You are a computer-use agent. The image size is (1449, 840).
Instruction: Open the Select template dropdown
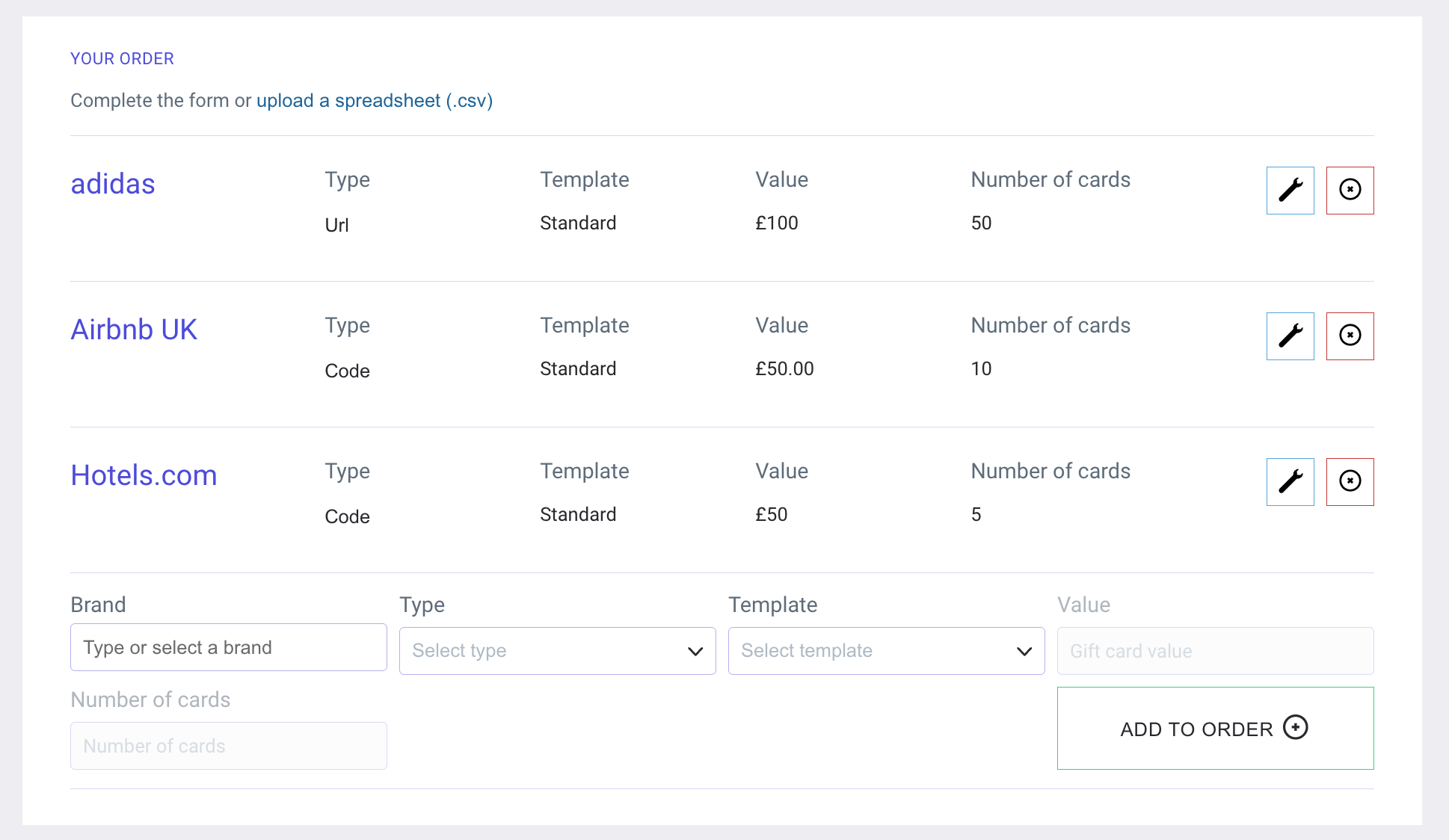pos(886,651)
